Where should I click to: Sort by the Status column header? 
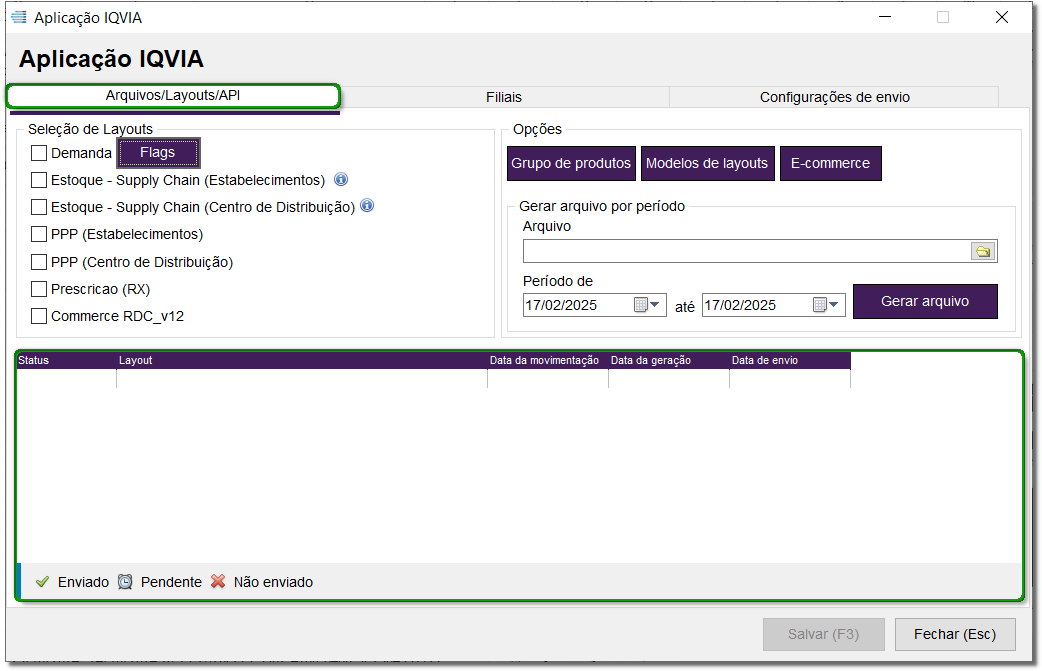pyautogui.click(x=66, y=360)
